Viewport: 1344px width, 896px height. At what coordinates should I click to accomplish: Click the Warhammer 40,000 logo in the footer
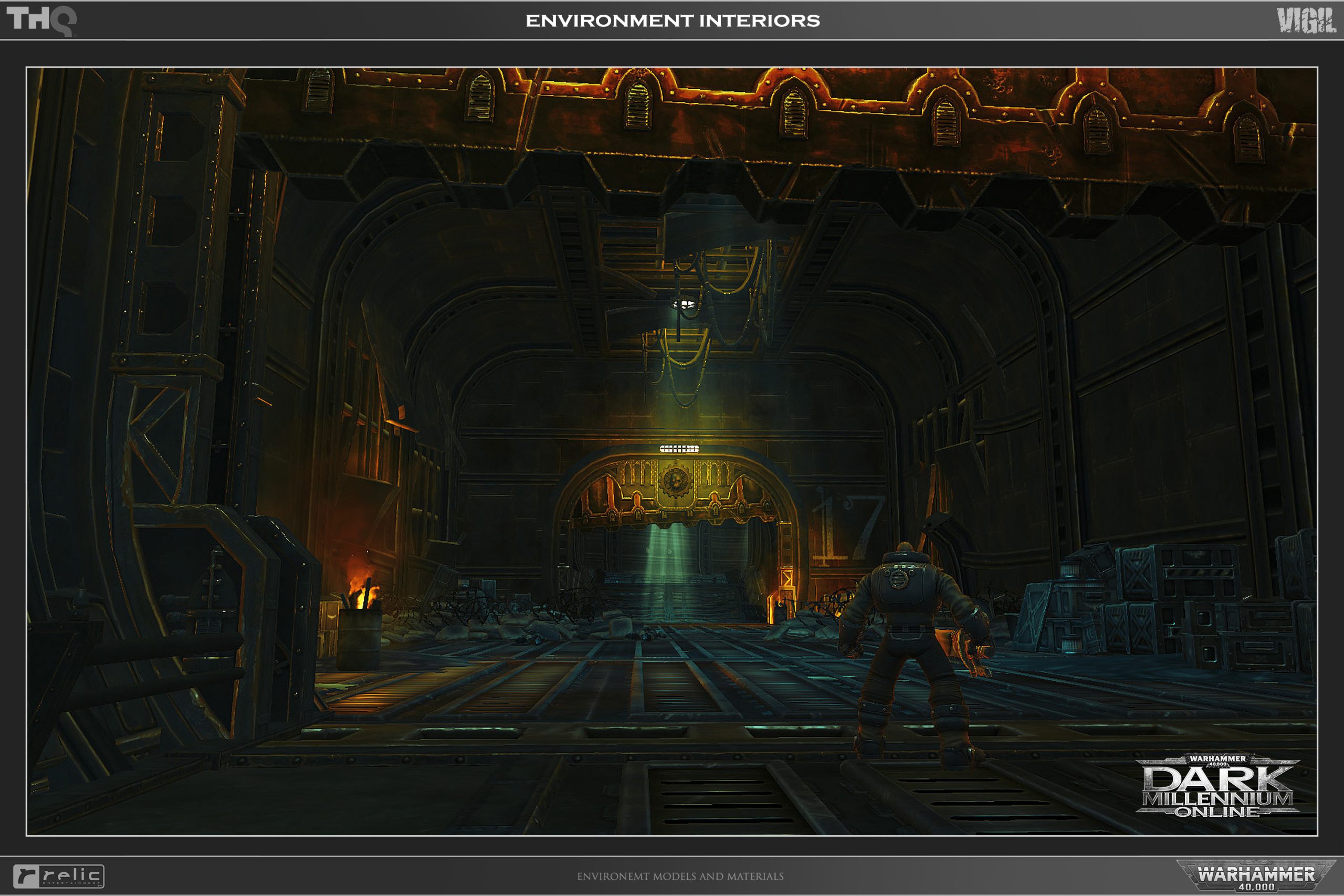tap(1256, 875)
